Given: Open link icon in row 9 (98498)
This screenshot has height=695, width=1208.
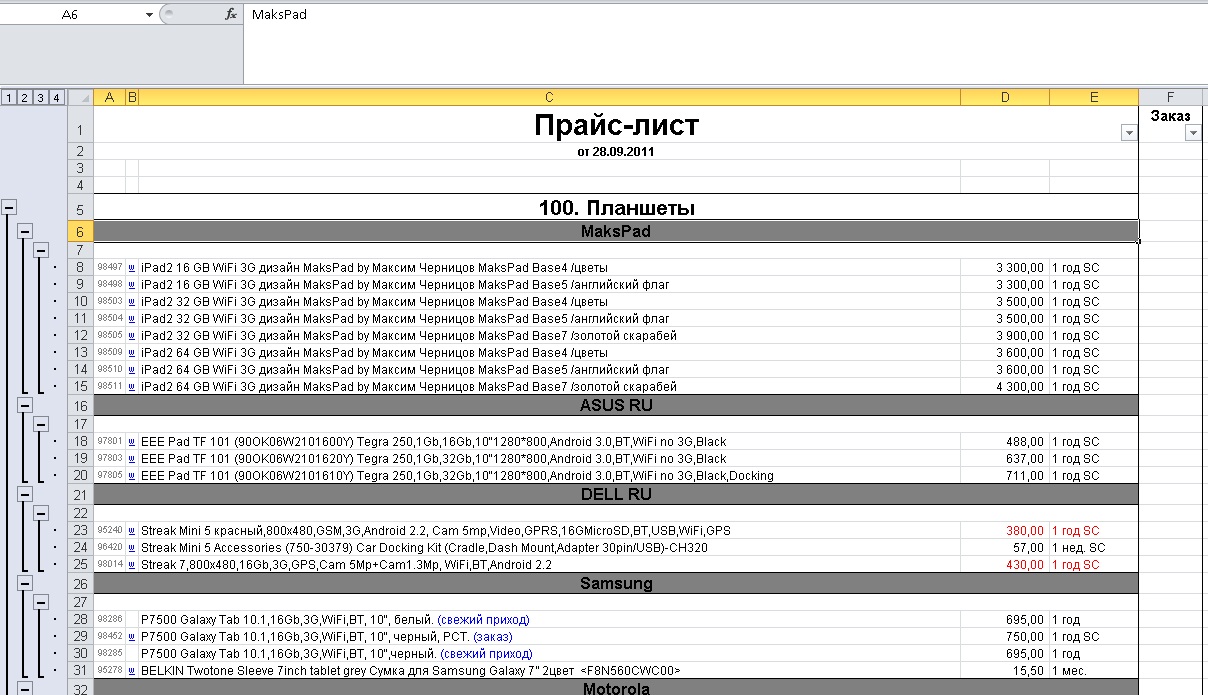Looking at the screenshot, I should tap(132, 285).
